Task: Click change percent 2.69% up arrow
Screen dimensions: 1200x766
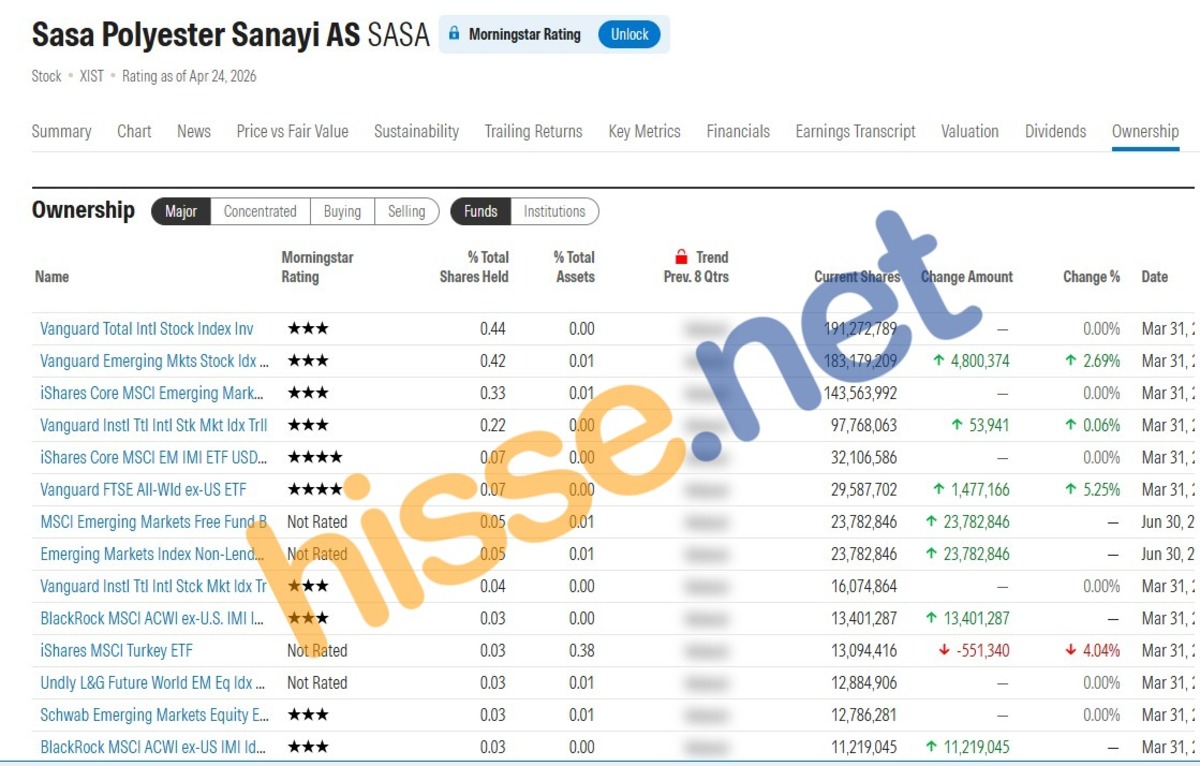Action: pos(1071,360)
